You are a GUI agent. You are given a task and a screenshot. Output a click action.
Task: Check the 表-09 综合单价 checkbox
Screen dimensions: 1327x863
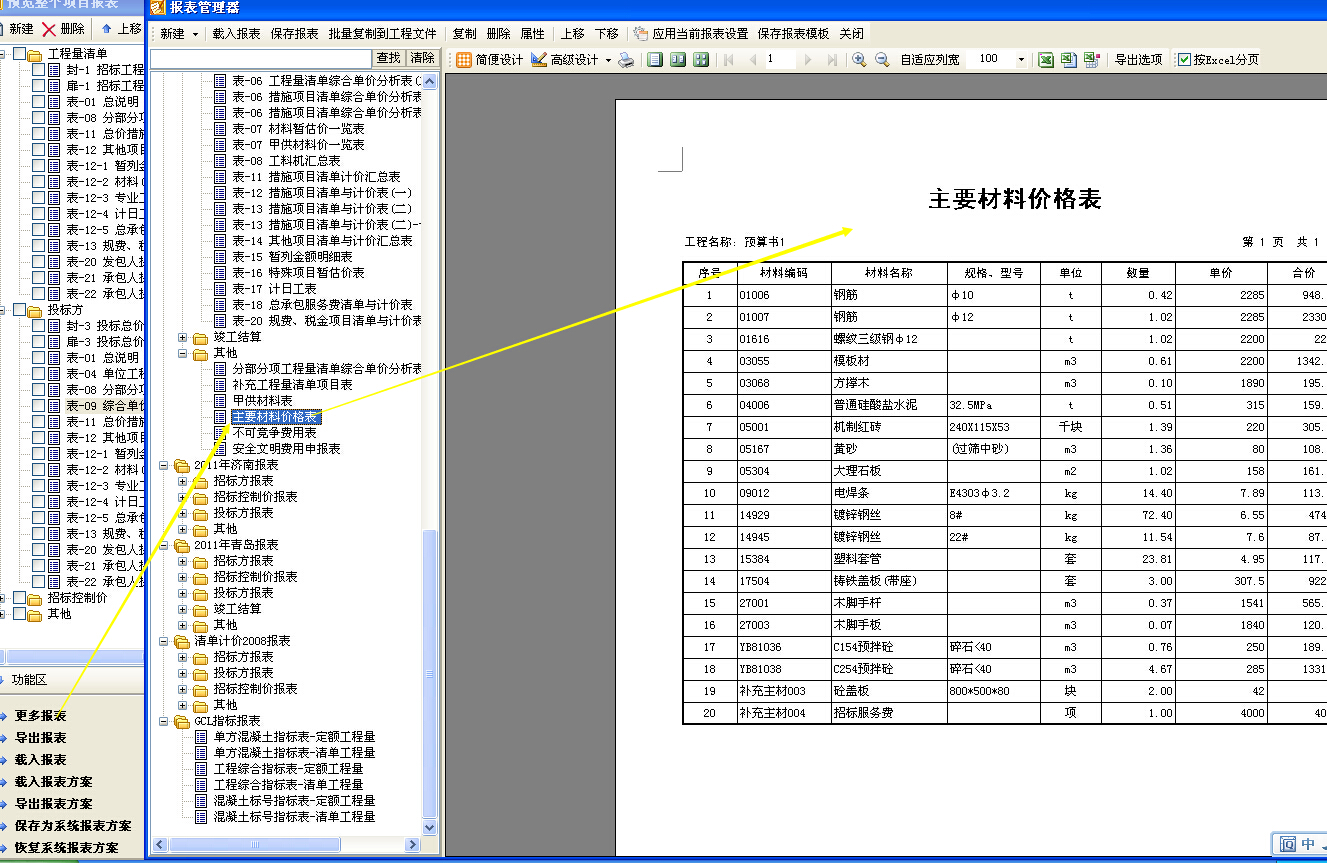point(39,406)
